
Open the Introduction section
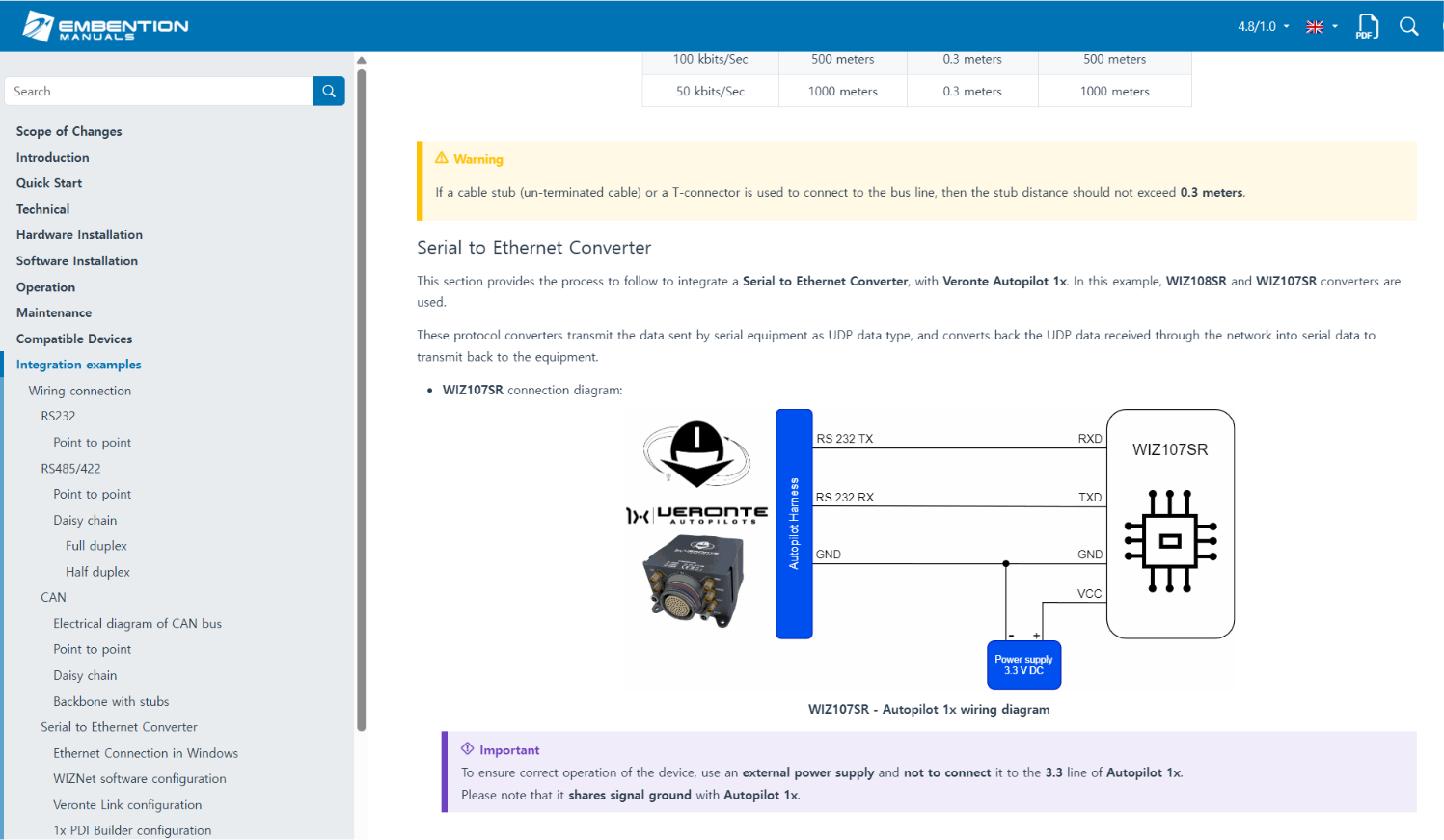(52, 157)
